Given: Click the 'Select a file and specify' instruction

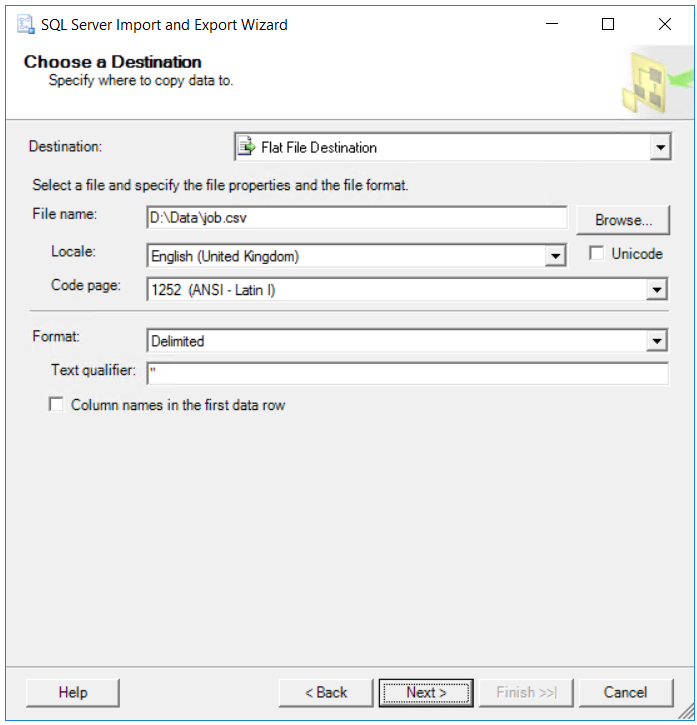Looking at the screenshot, I should (x=220, y=185).
